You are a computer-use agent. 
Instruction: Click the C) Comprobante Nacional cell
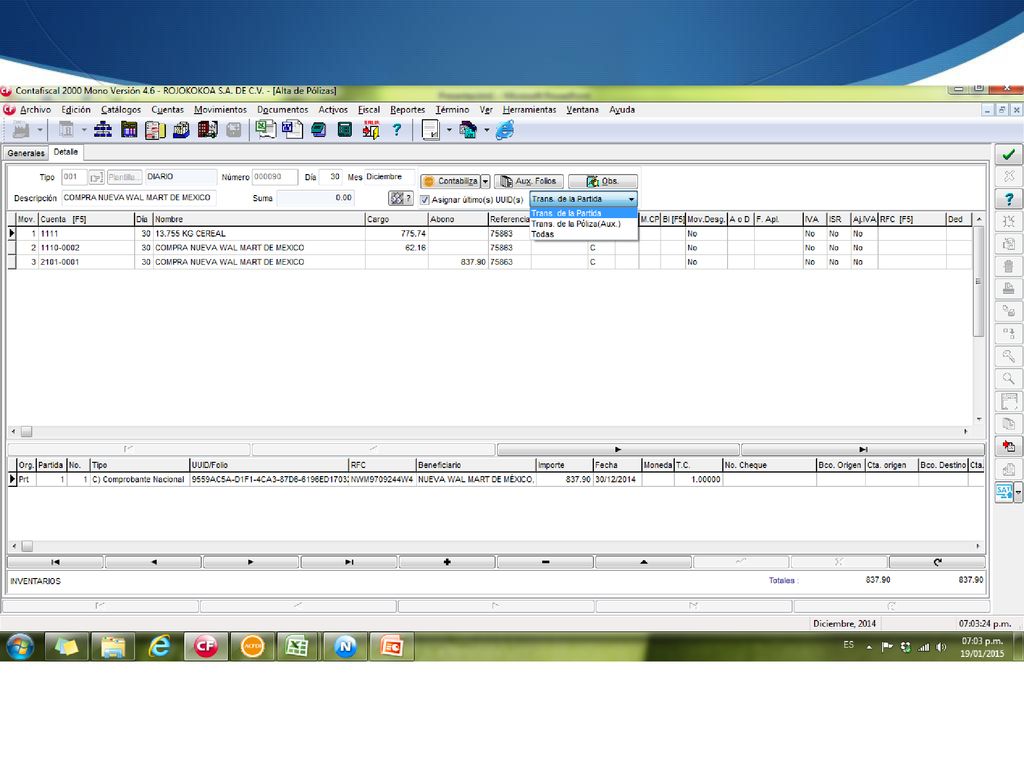(x=140, y=479)
